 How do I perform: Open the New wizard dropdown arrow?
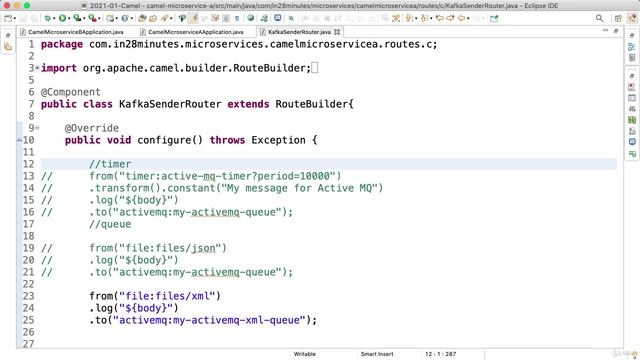[15, 18]
